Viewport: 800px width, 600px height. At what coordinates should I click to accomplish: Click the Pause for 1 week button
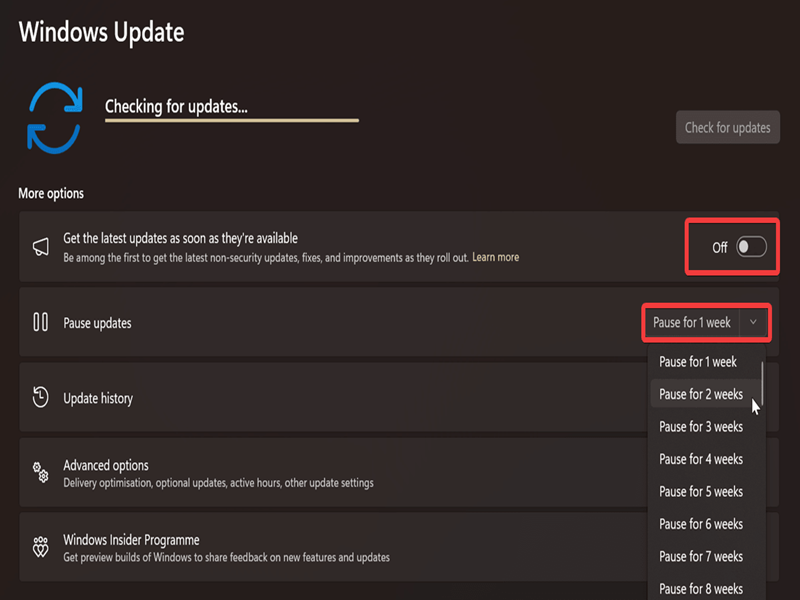point(692,322)
